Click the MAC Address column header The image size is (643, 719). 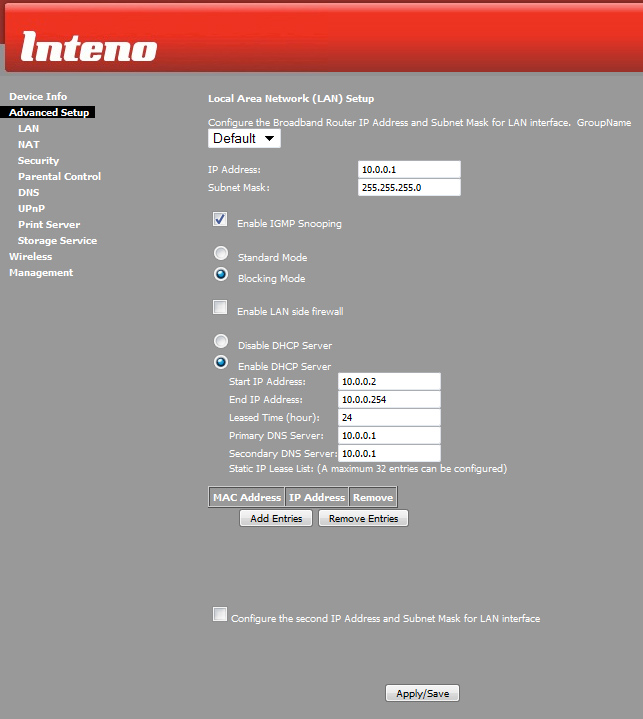click(x=247, y=498)
